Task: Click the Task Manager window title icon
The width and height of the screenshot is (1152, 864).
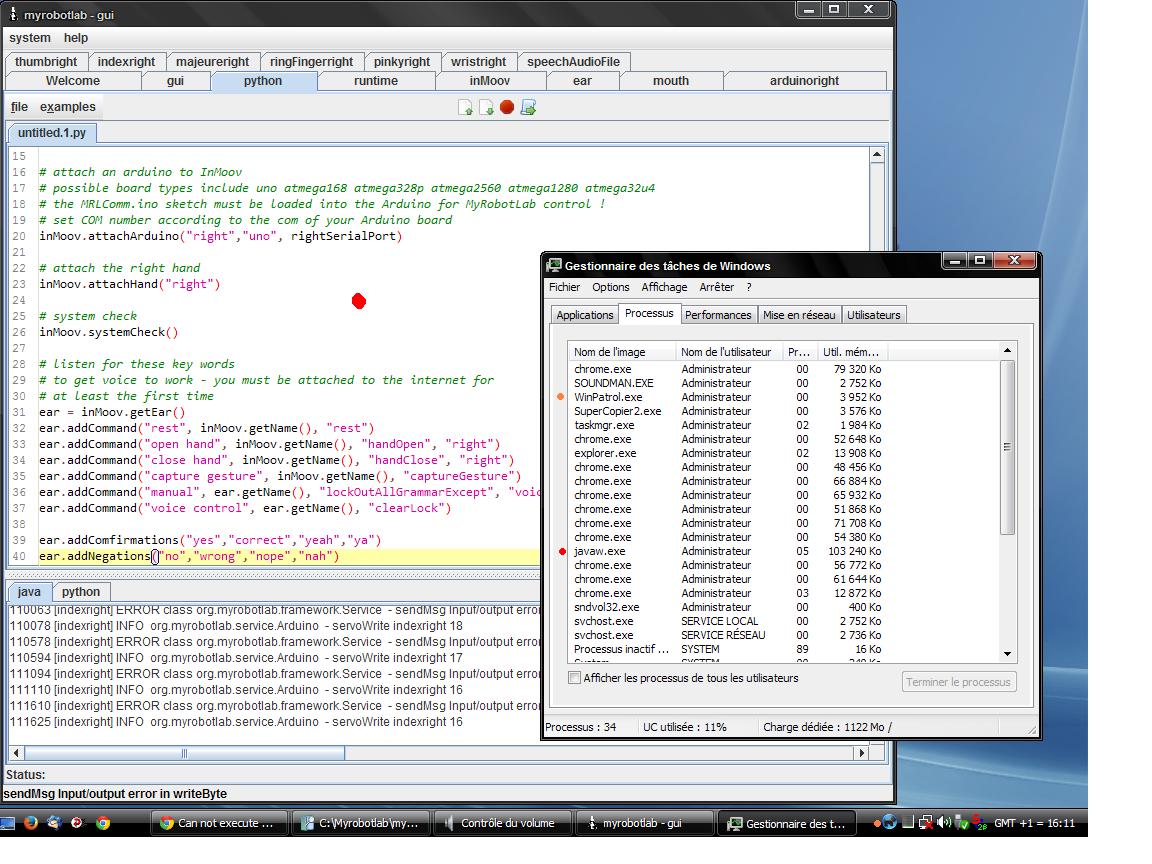Action: pos(554,265)
